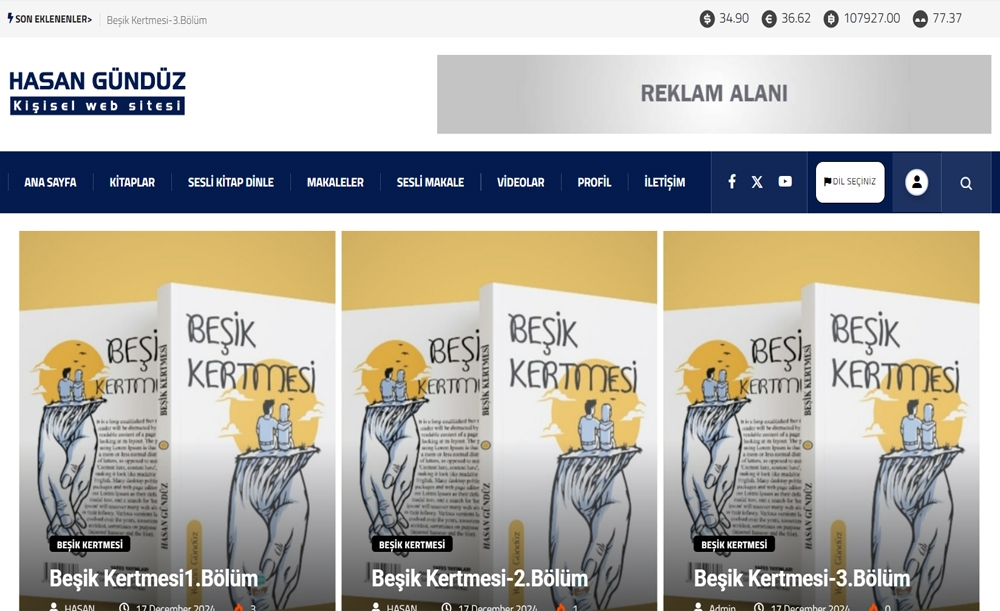
Task: Click the euro exchange rate icon
Action: pos(769,19)
